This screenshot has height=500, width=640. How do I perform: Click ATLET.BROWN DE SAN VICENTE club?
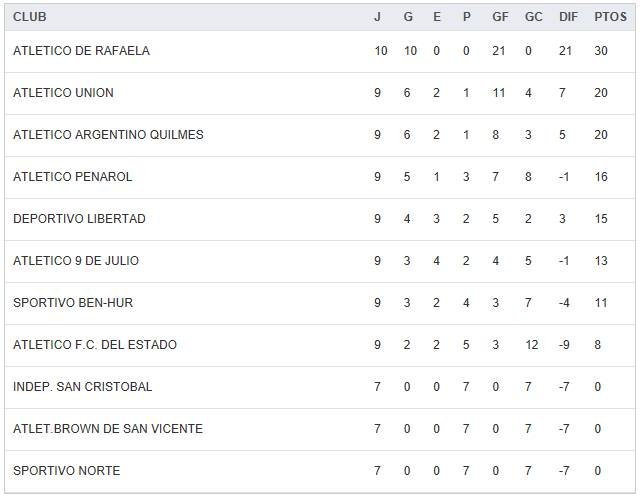click(108, 429)
